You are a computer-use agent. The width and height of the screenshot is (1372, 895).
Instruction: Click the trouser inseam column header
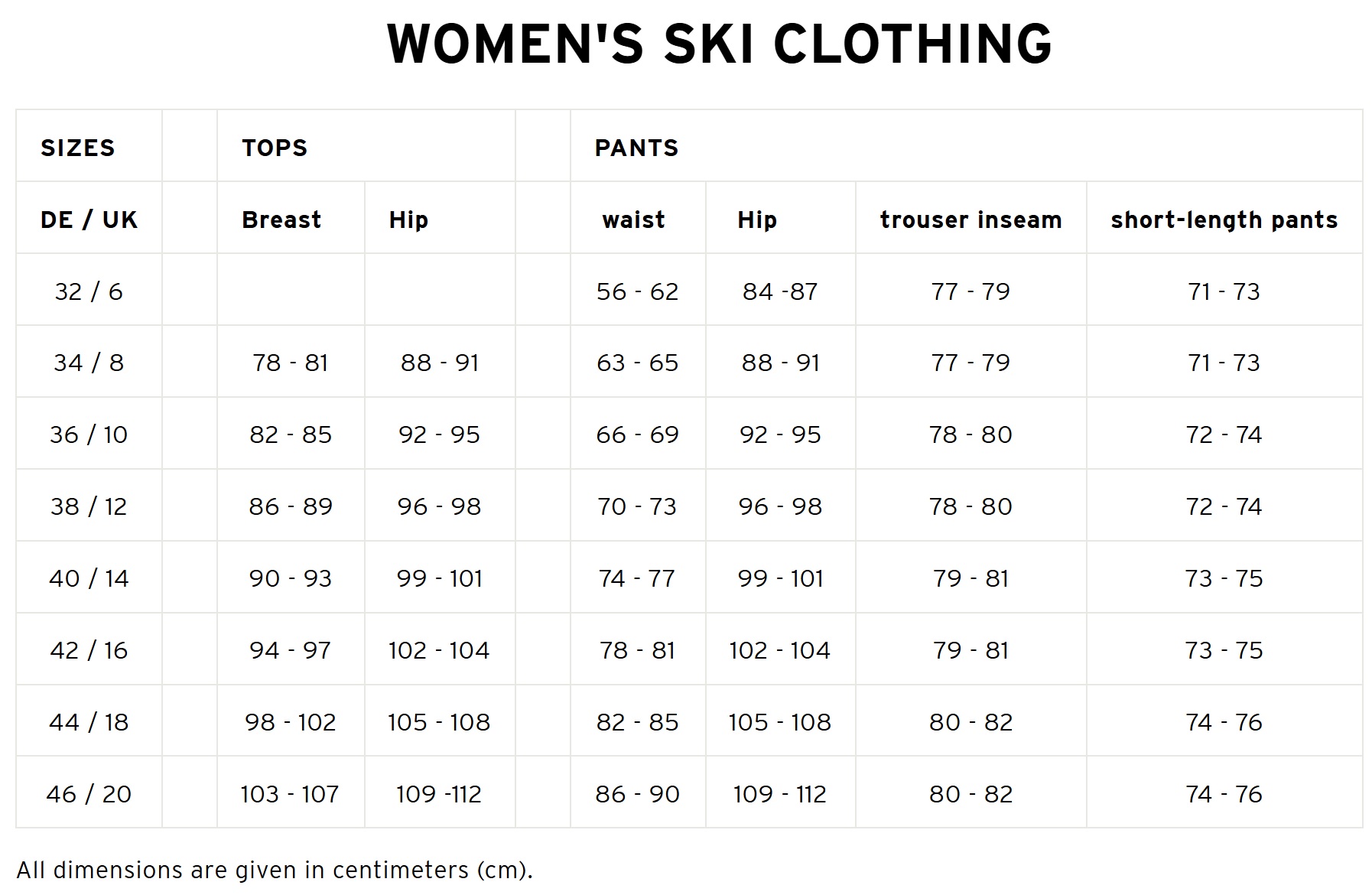(x=970, y=220)
